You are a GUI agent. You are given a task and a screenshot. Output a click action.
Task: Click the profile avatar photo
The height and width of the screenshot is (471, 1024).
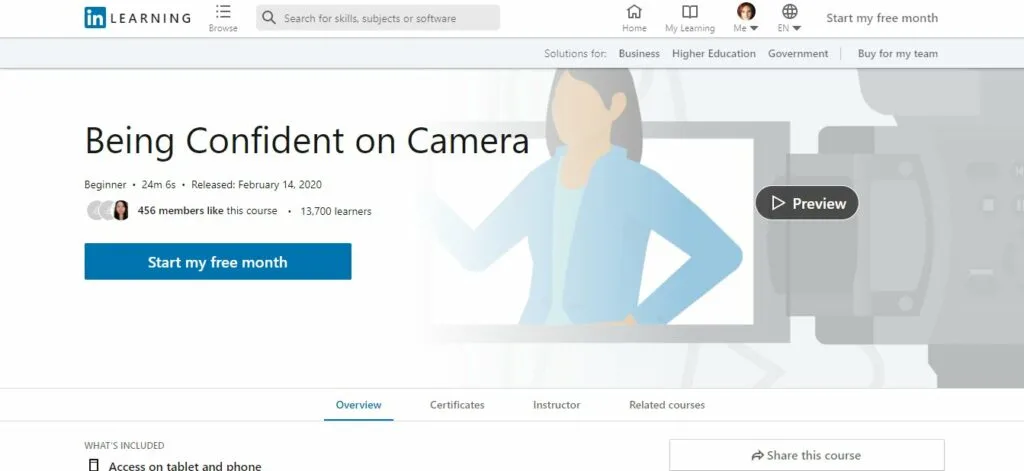point(746,11)
